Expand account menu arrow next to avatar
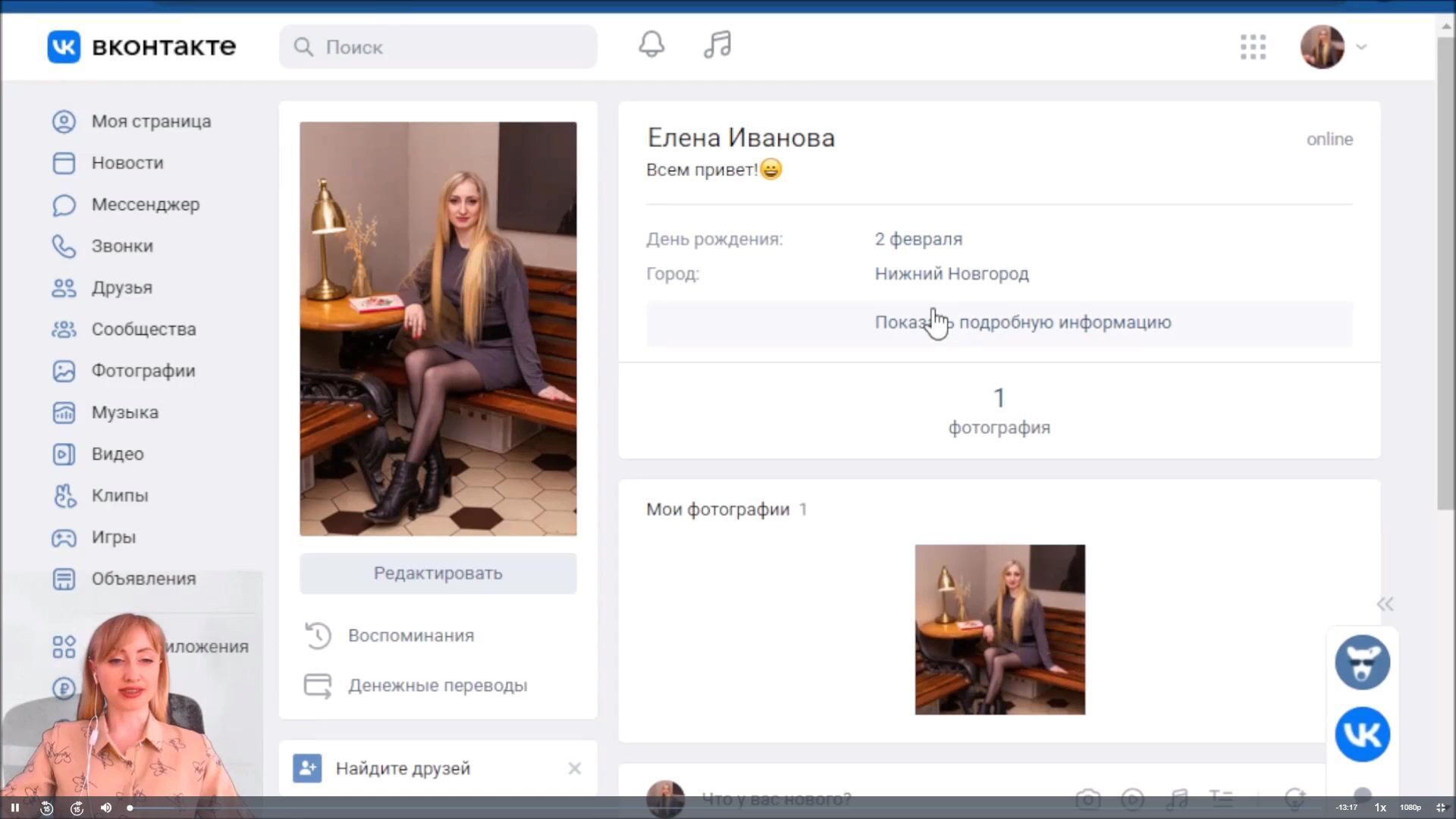Screen dimensions: 1456x819 pyautogui.click(x=1362, y=47)
